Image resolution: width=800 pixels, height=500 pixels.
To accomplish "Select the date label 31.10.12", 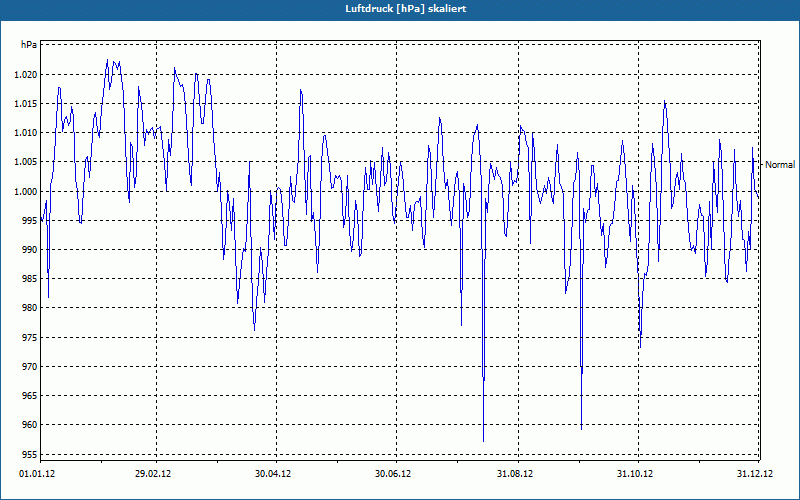I will [x=635, y=474].
